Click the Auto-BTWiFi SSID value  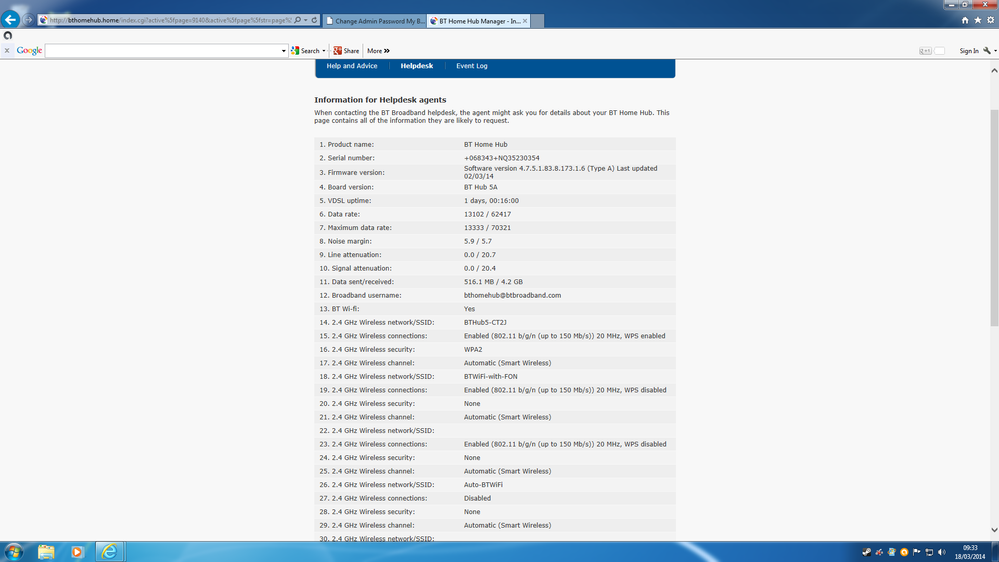(x=483, y=485)
